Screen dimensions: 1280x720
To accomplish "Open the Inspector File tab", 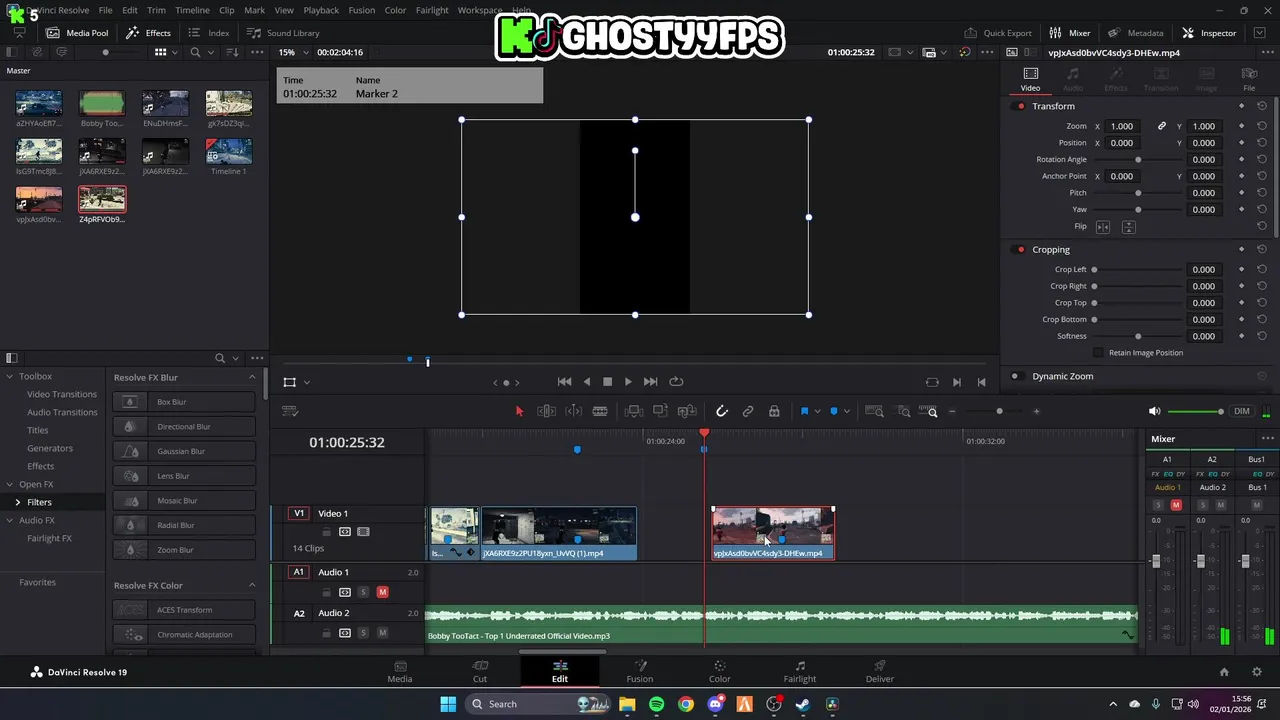I will coord(1249,80).
